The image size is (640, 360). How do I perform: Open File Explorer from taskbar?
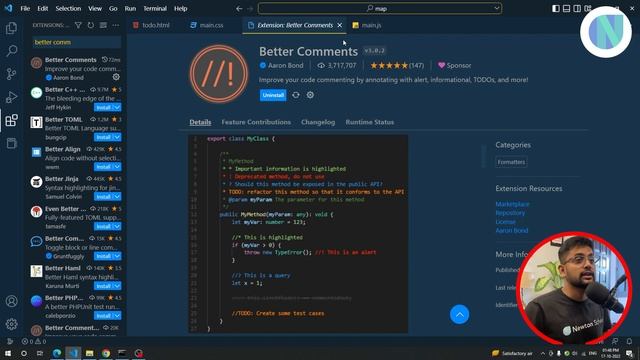click(x=89, y=353)
